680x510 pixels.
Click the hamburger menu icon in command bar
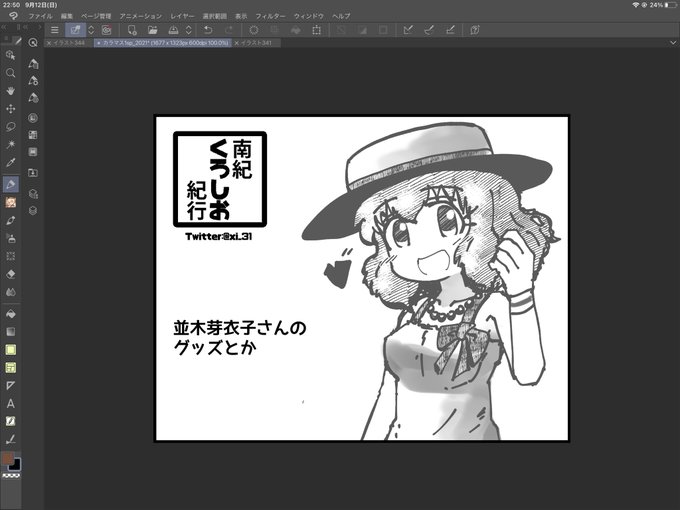(55, 30)
